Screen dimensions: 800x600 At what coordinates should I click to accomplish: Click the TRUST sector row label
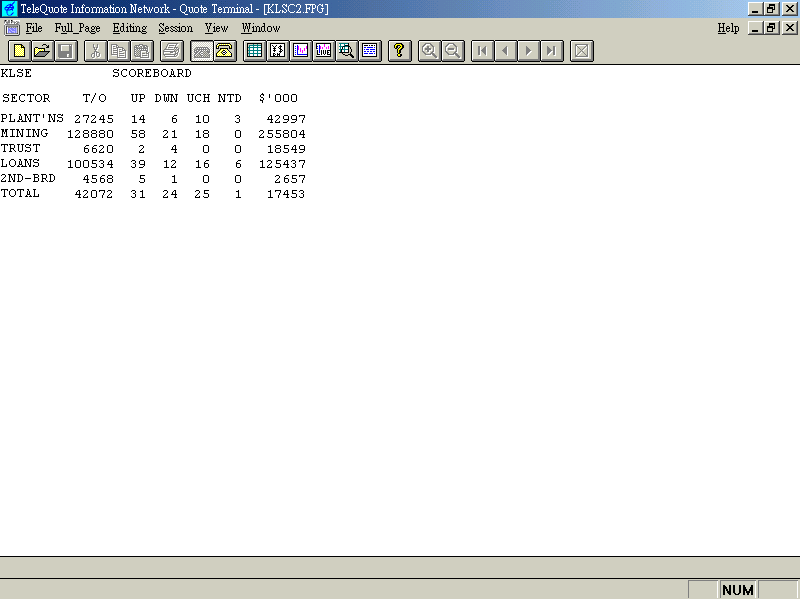pyautogui.click(x=20, y=148)
